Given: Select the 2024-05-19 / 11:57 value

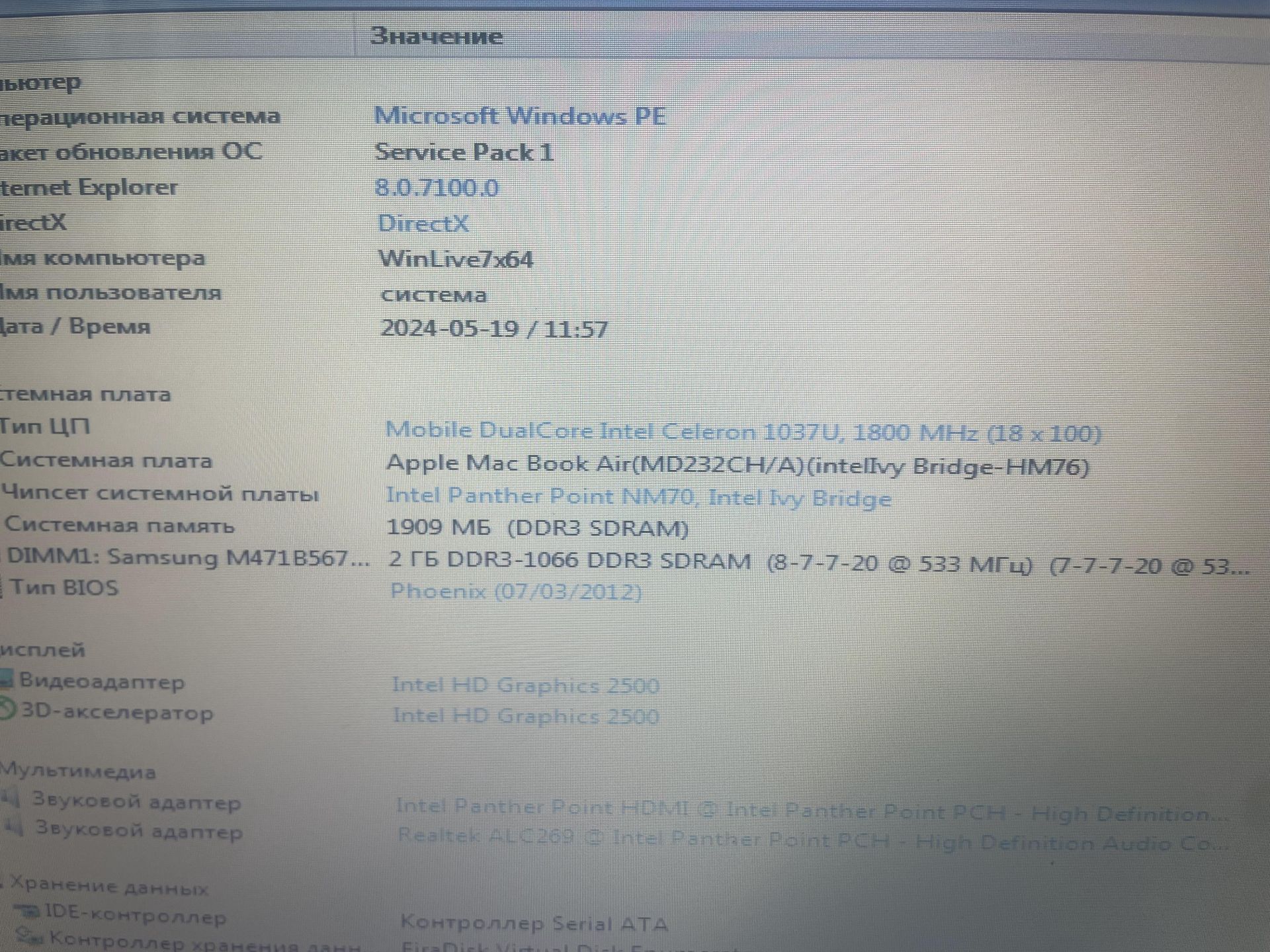Looking at the screenshot, I should pyautogui.click(x=494, y=329).
